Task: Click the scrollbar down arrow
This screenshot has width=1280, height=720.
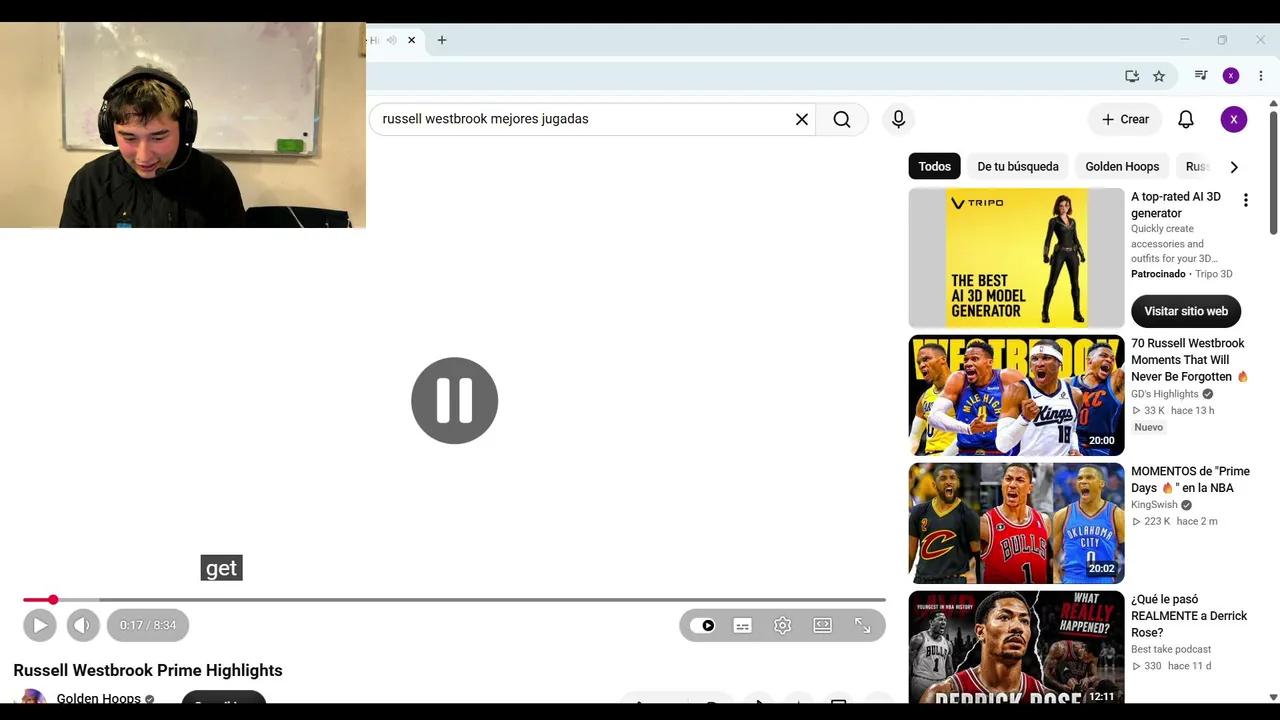Action: [x=1273, y=697]
